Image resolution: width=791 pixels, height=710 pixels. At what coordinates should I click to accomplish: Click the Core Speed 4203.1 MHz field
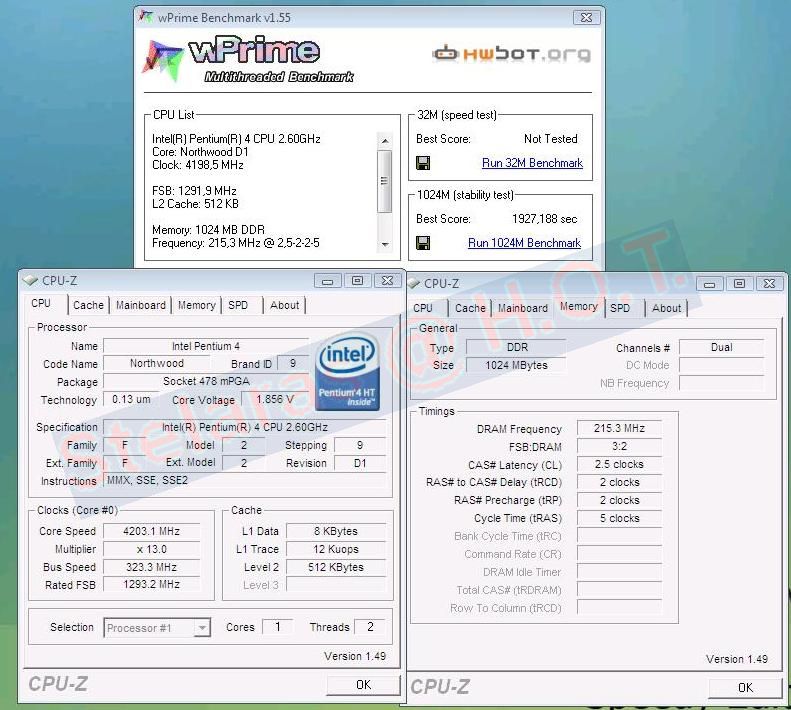151,531
